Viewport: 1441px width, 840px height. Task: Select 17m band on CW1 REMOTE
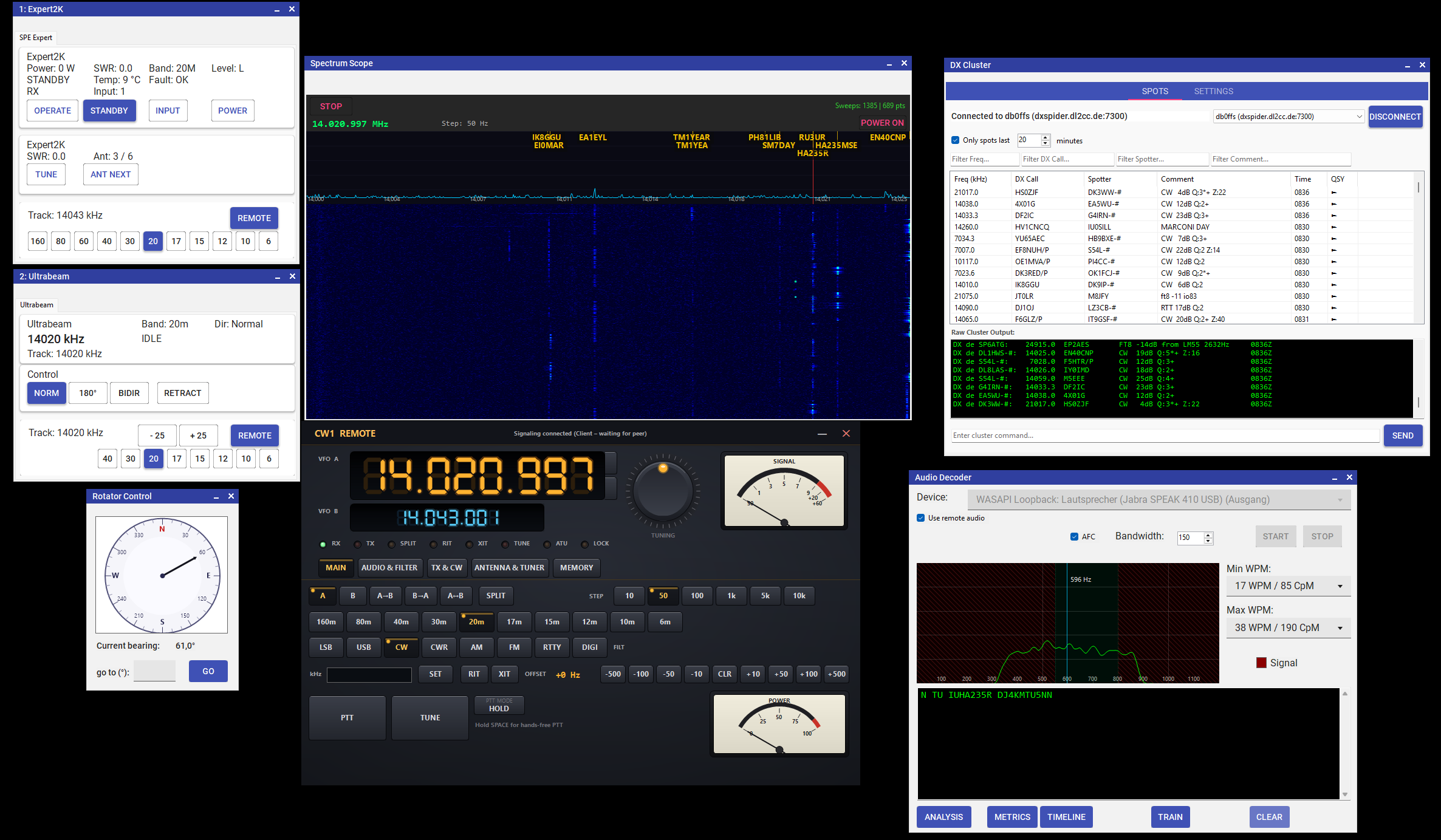(x=514, y=622)
